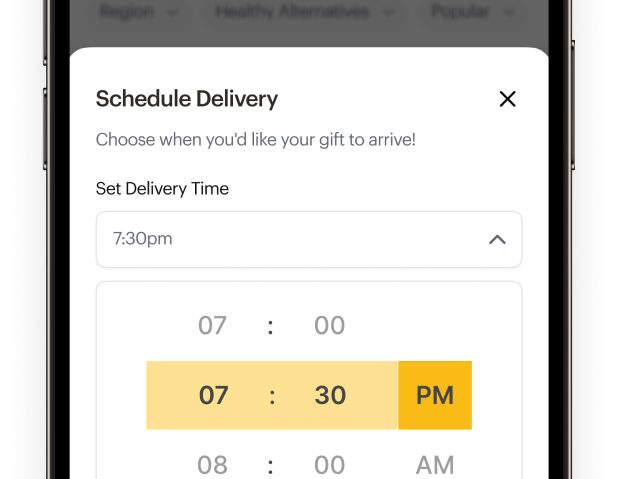Tap the highlighted minute 30
The height and width of the screenshot is (479, 618).
(x=330, y=395)
